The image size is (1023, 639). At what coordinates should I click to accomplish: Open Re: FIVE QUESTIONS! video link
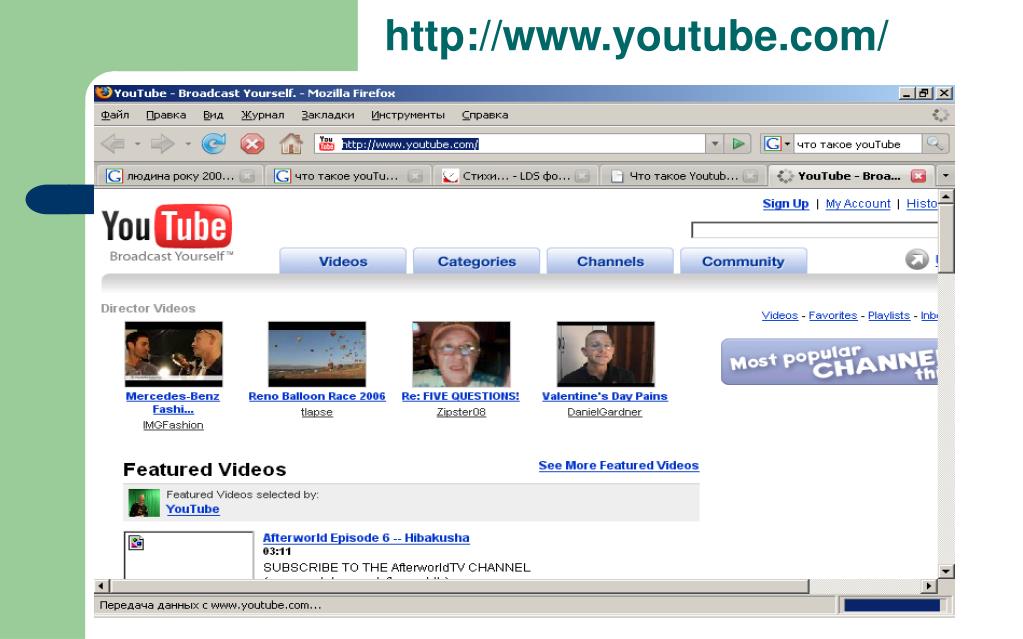click(461, 396)
